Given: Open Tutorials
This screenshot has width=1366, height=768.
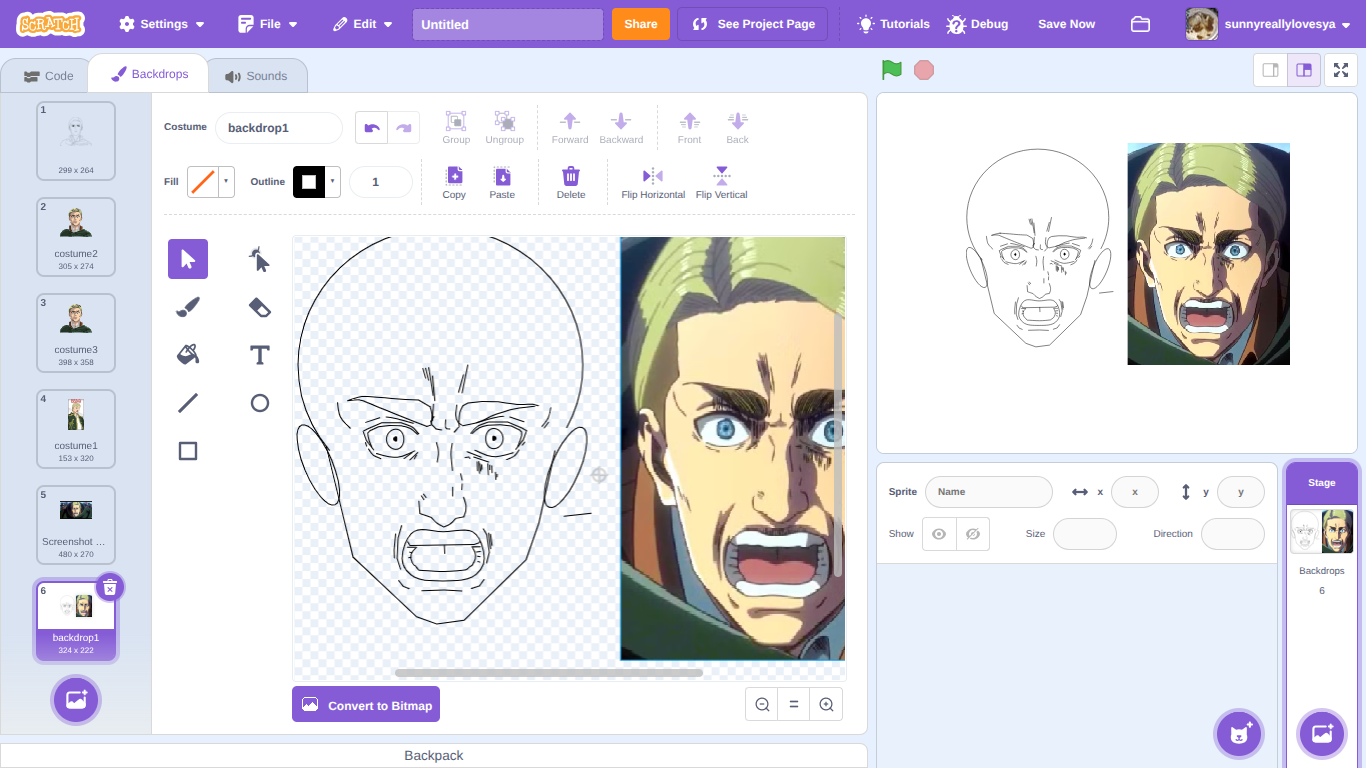Looking at the screenshot, I should [x=893, y=24].
